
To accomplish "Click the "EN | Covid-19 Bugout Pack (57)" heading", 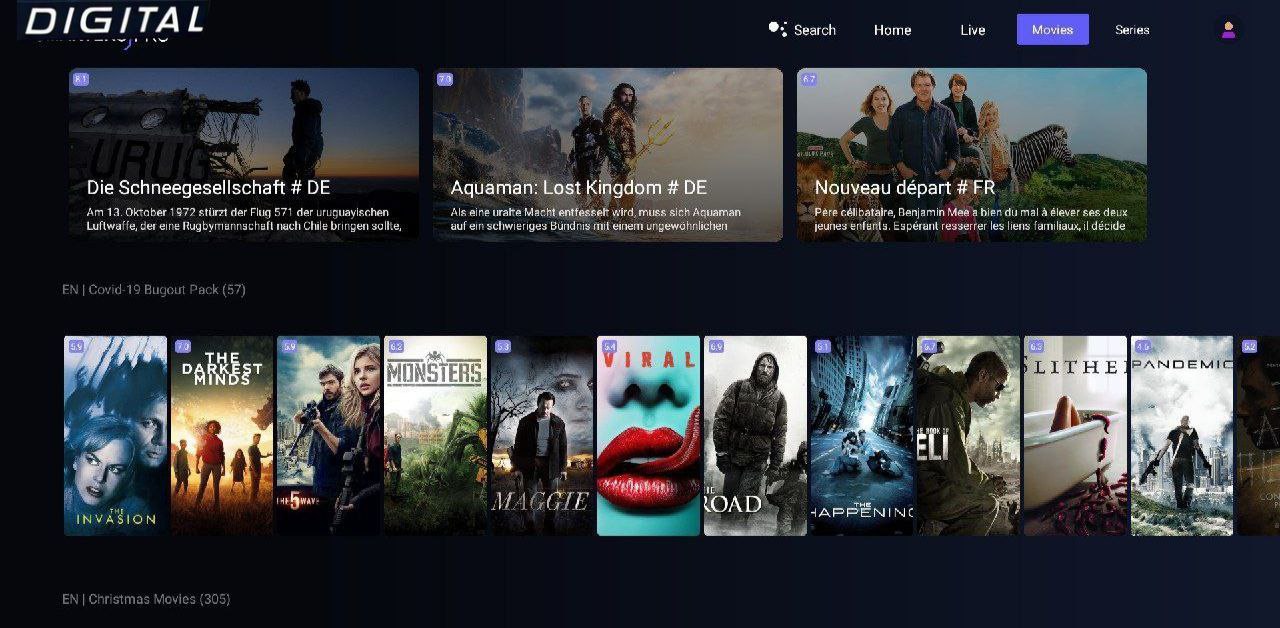I will pos(154,290).
